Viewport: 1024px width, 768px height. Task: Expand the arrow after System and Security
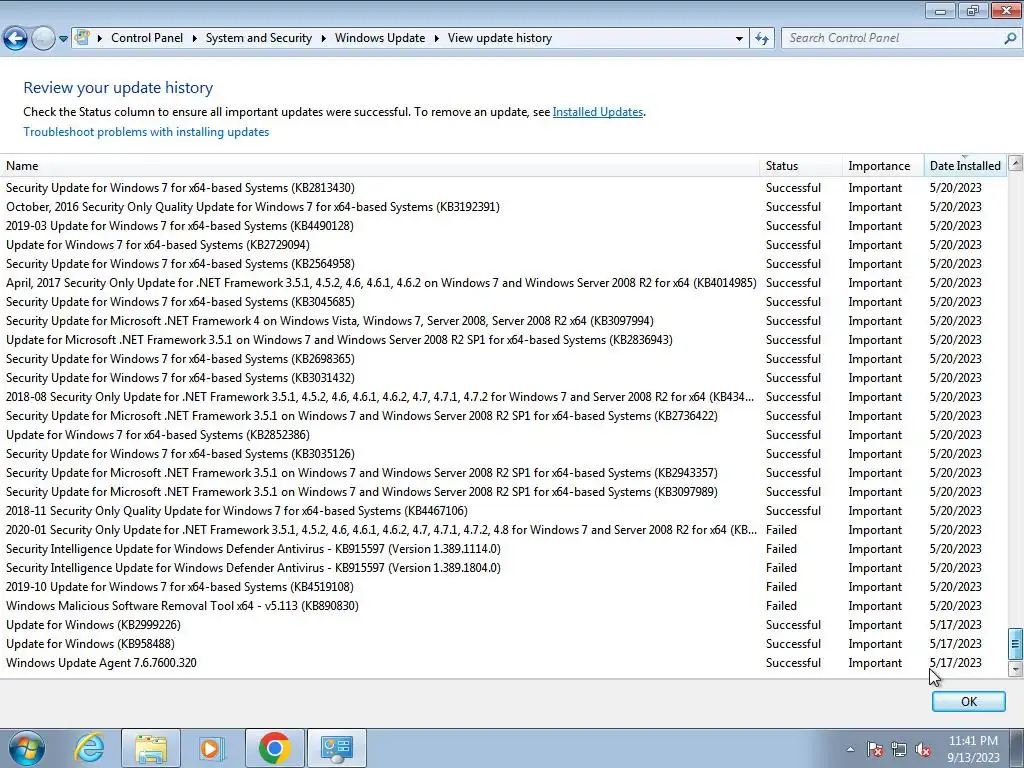click(323, 39)
